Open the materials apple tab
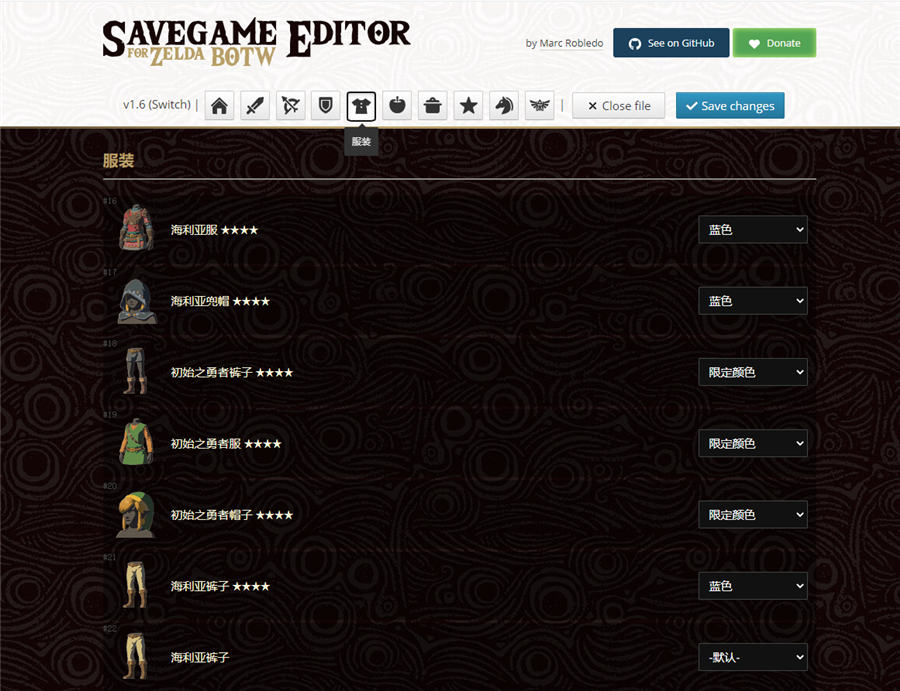The image size is (900, 691). click(397, 106)
